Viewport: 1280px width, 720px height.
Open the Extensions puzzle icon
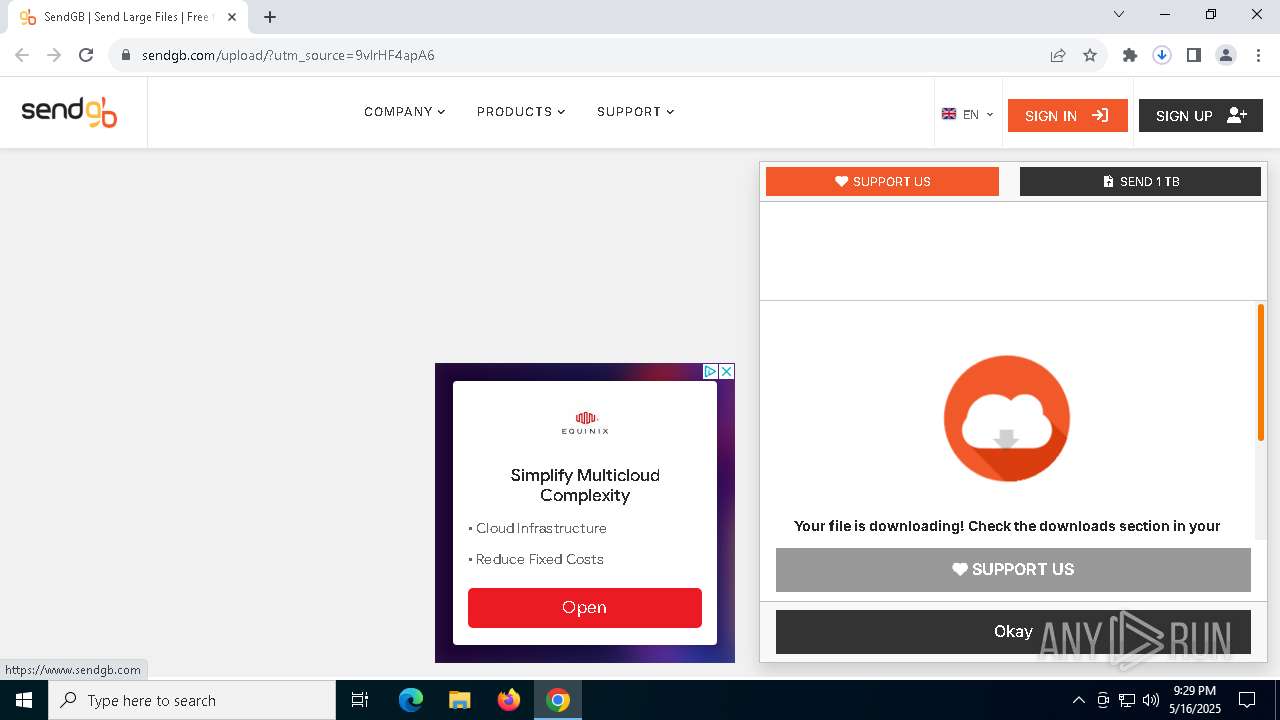pyautogui.click(x=1130, y=55)
